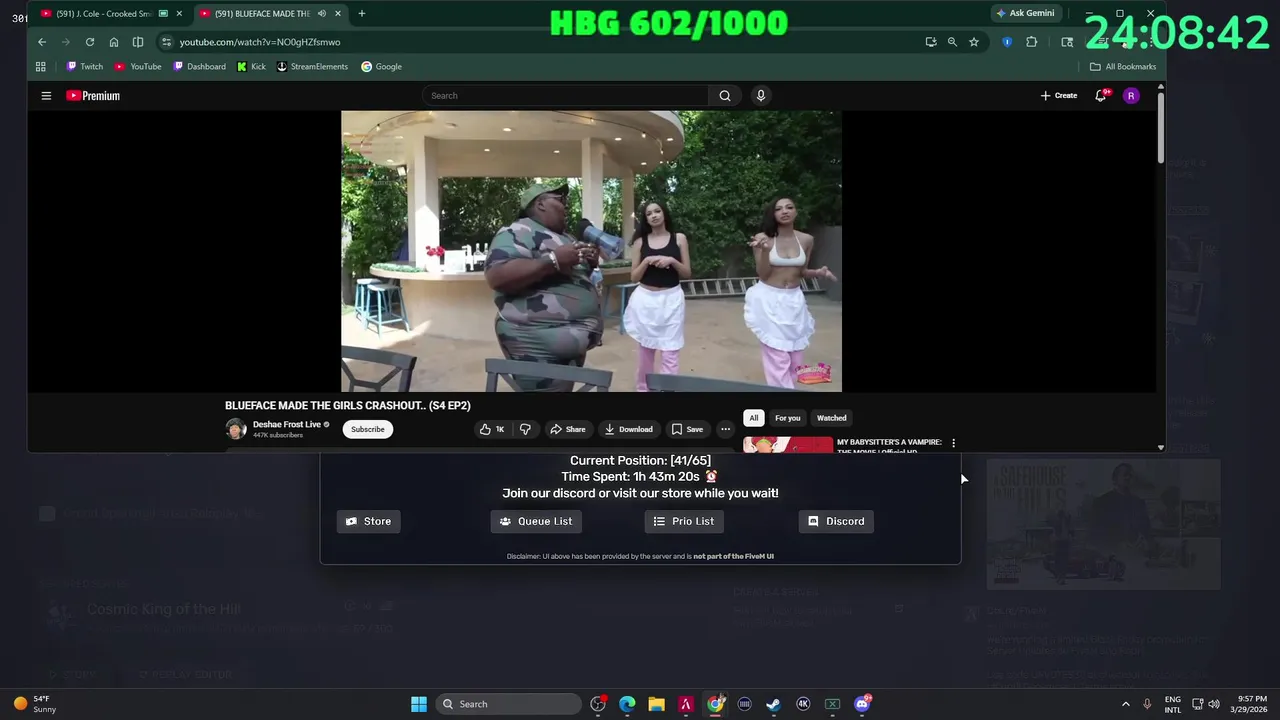This screenshot has height=720, width=1280.
Task: Open Discord from the taskbar
Action: [862, 704]
